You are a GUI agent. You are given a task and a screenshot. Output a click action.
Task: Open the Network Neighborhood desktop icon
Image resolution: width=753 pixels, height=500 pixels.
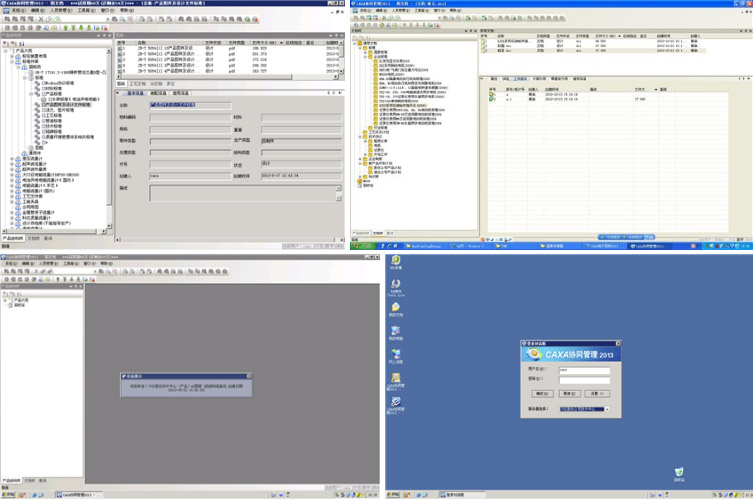[396, 354]
